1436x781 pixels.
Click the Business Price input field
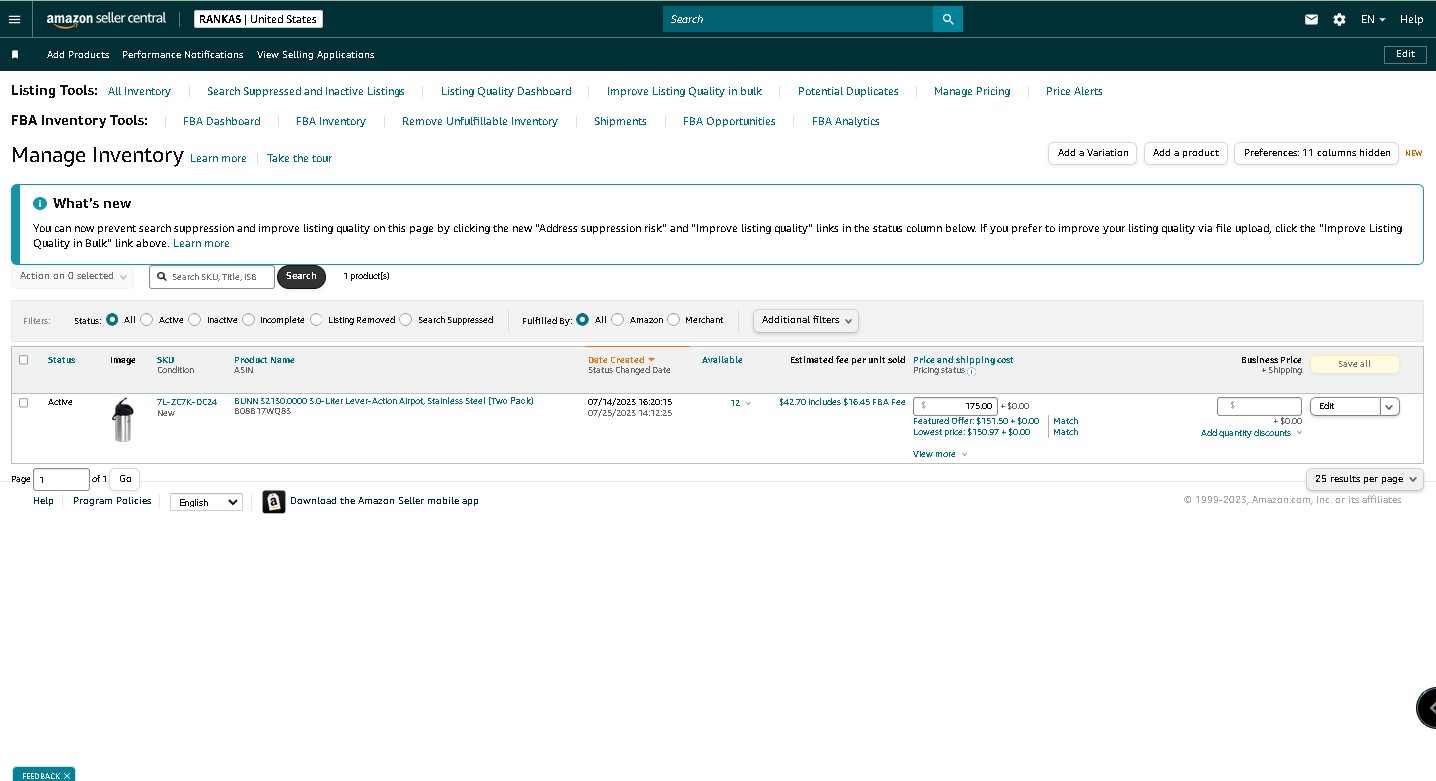[x=1259, y=406]
